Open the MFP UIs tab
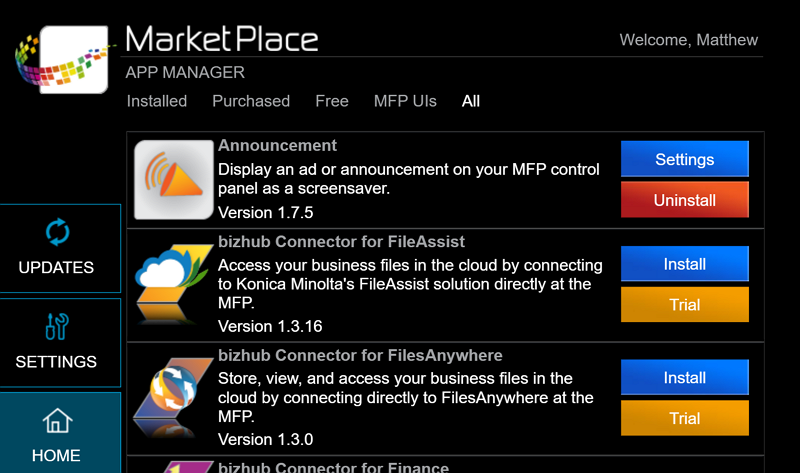800x473 pixels. (405, 101)
